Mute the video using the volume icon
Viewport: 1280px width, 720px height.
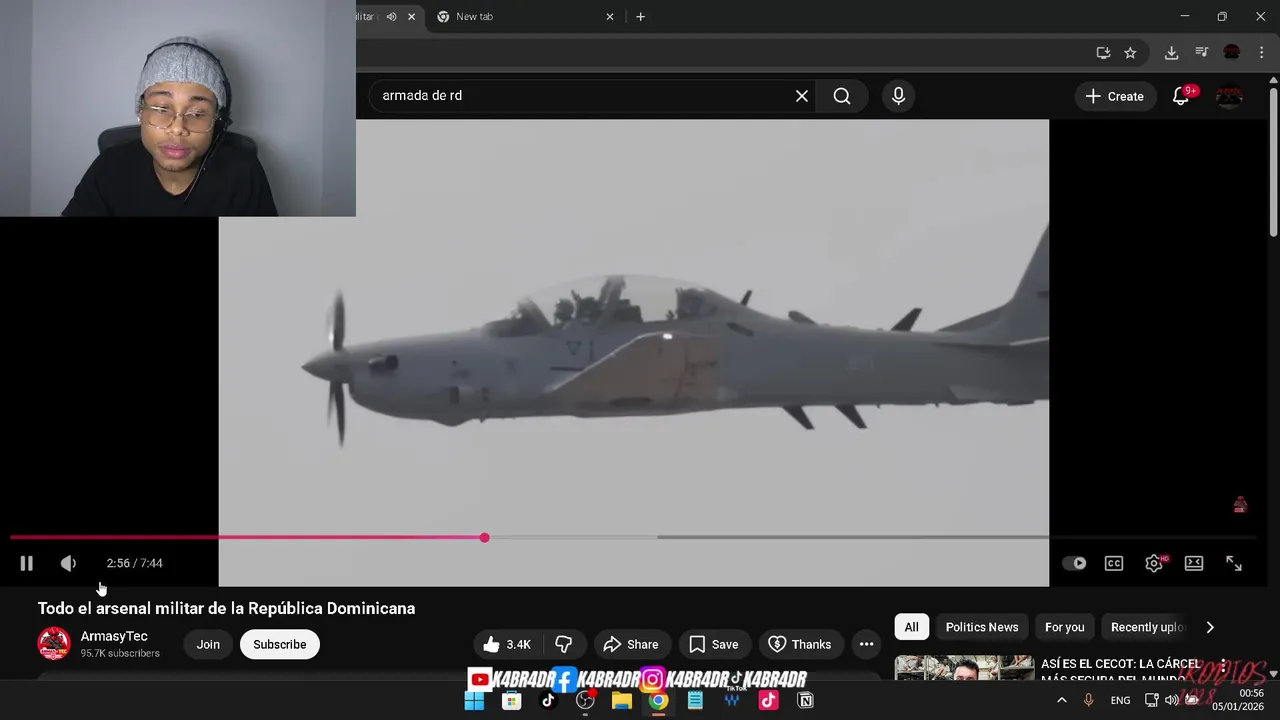68,563
